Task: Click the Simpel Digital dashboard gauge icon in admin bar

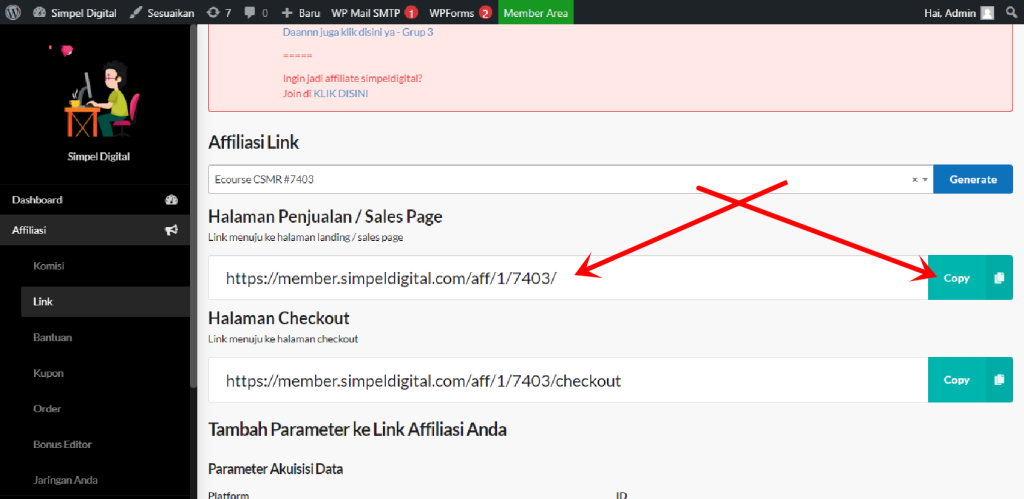Action: click(39, 12)
